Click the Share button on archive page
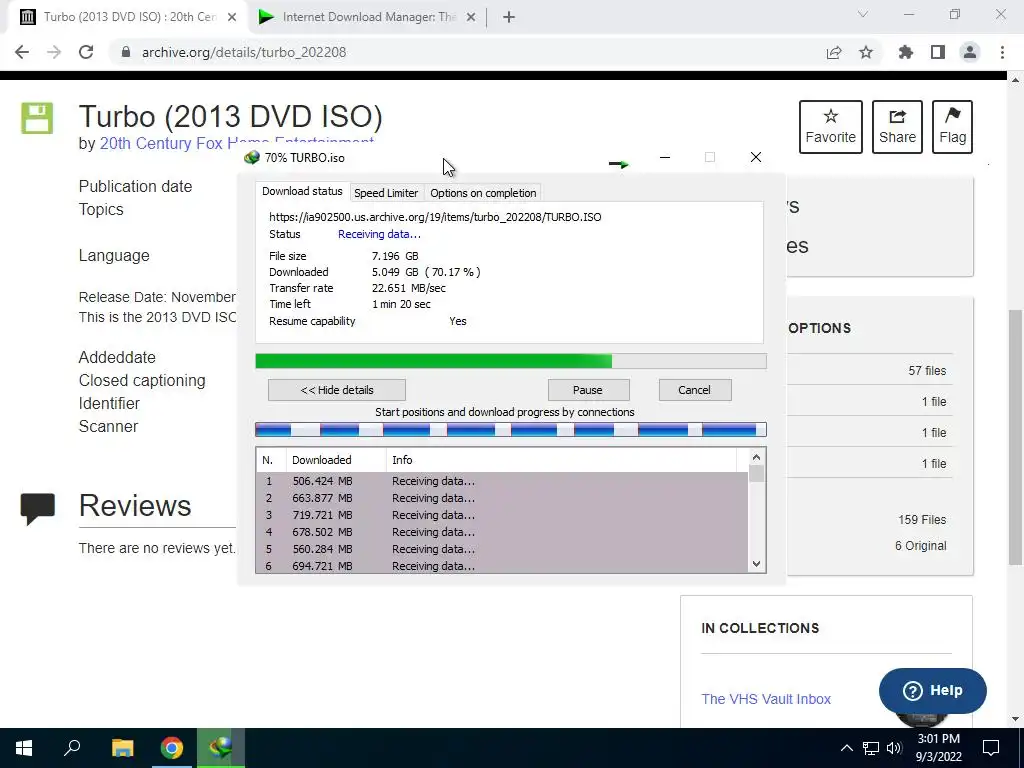1024x768 pixels. click(x=897, y=127)
